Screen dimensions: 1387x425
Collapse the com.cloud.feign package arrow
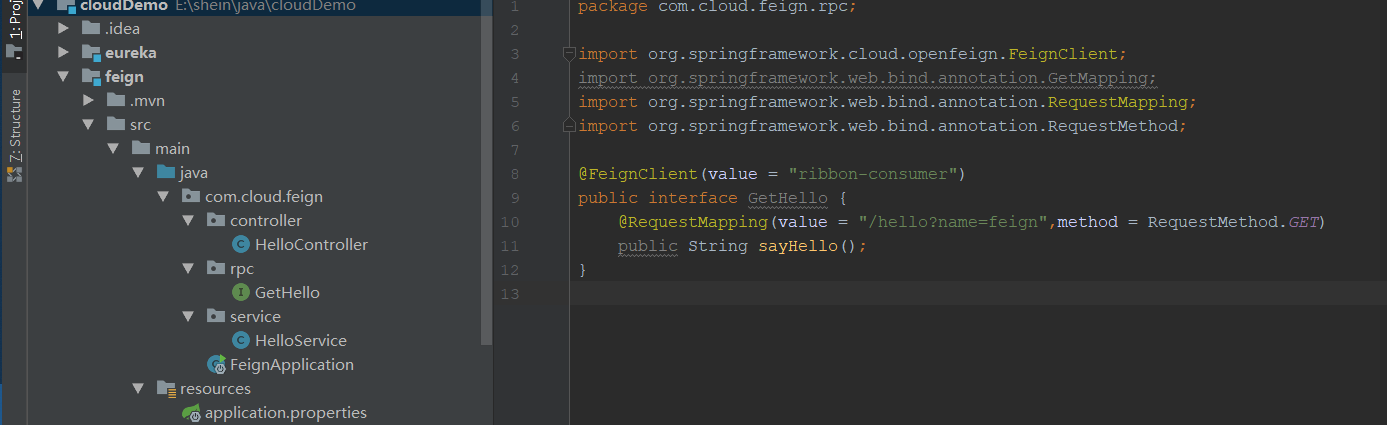click(164, 196)
